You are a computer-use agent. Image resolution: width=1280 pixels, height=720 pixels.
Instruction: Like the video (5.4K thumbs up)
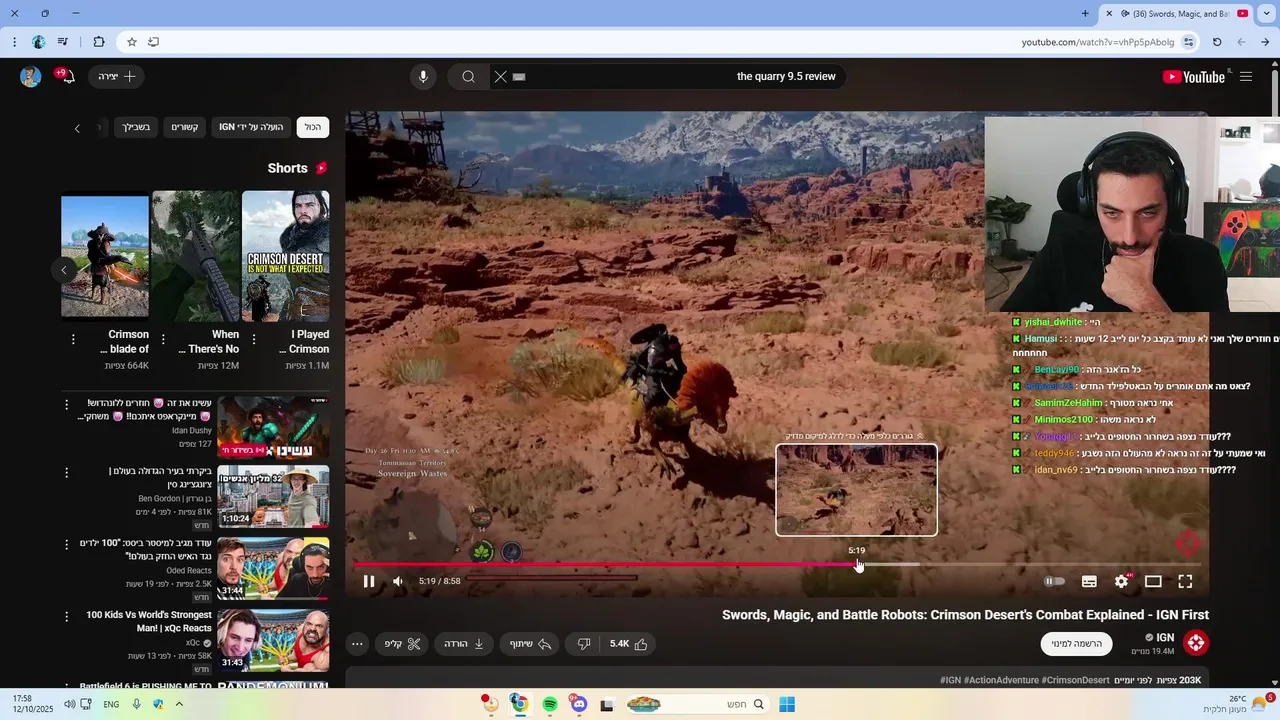point(629,644)
